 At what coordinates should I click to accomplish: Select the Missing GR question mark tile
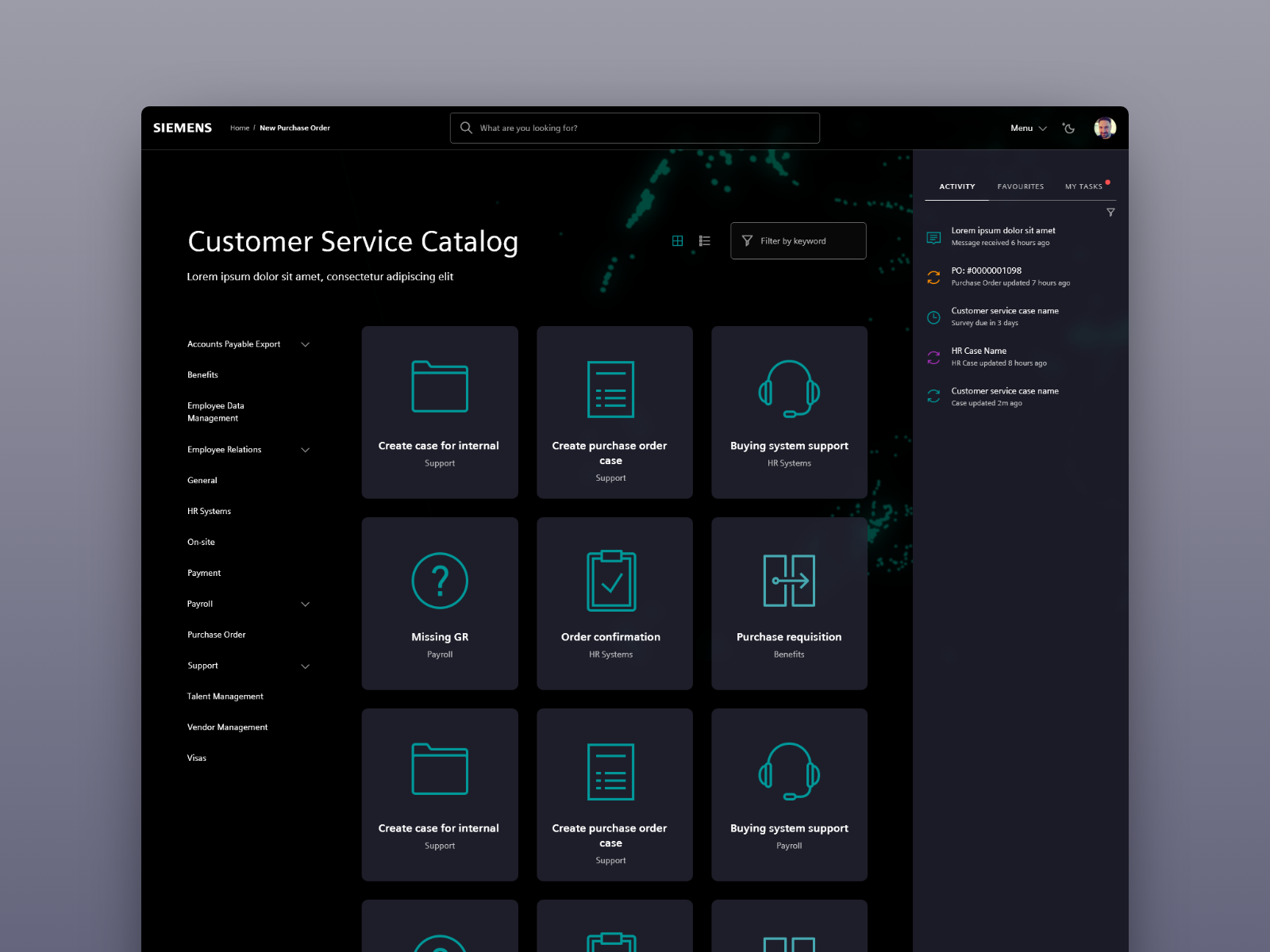440,603
